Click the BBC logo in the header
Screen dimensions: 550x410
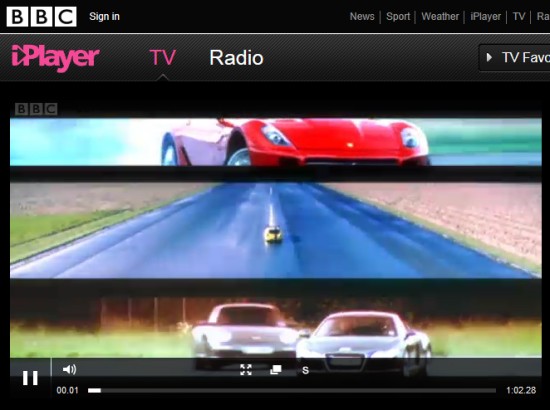pos(41,16)
